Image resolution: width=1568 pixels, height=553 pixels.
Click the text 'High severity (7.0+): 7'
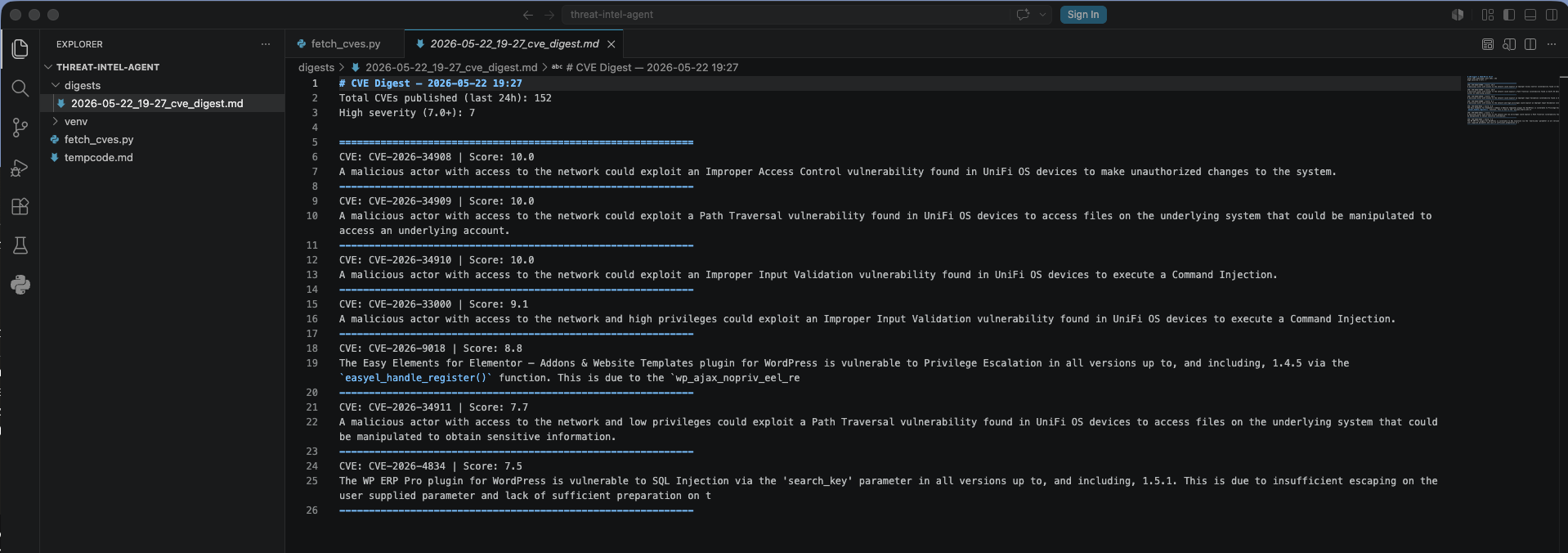407,113
